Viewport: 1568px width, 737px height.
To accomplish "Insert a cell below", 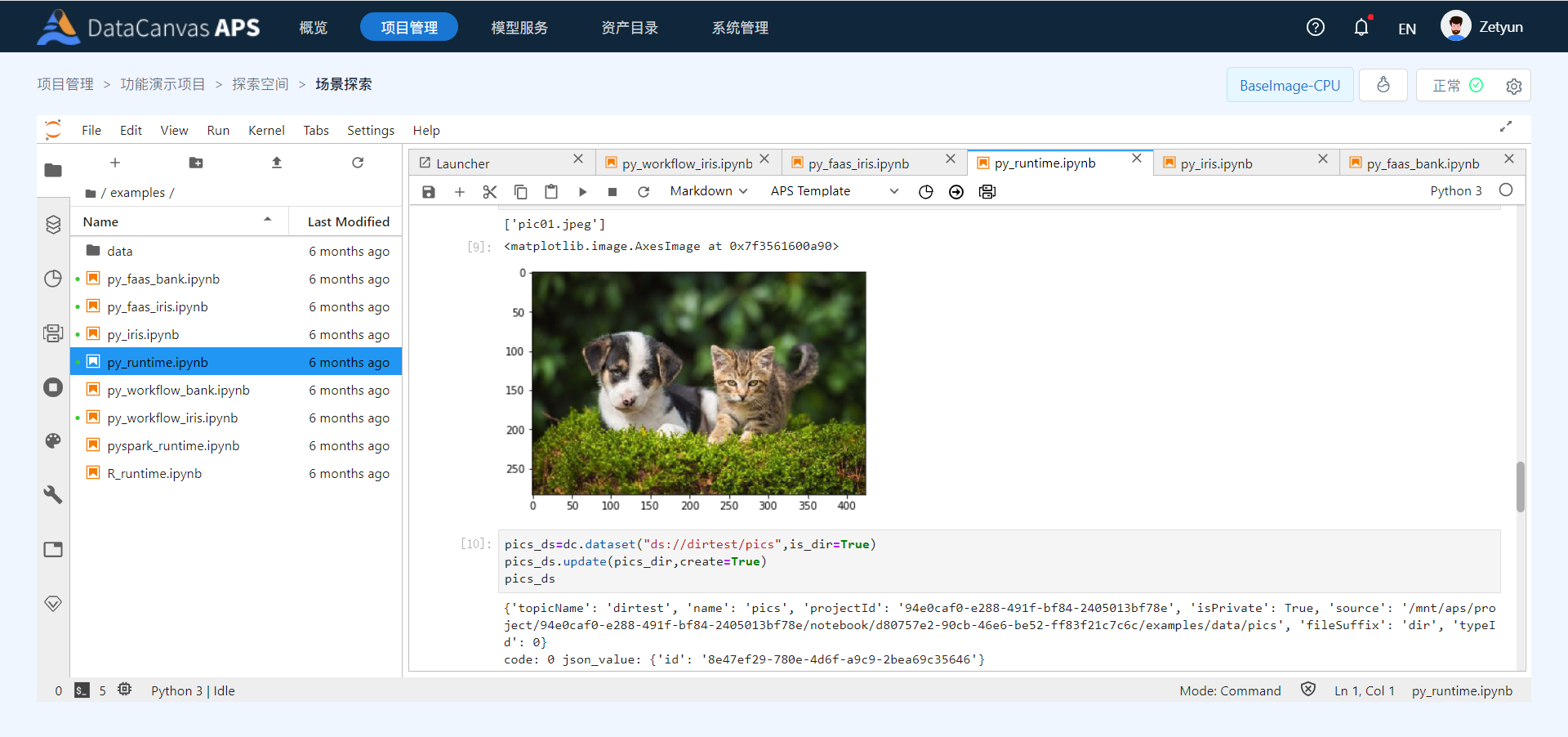I will 460,191.
